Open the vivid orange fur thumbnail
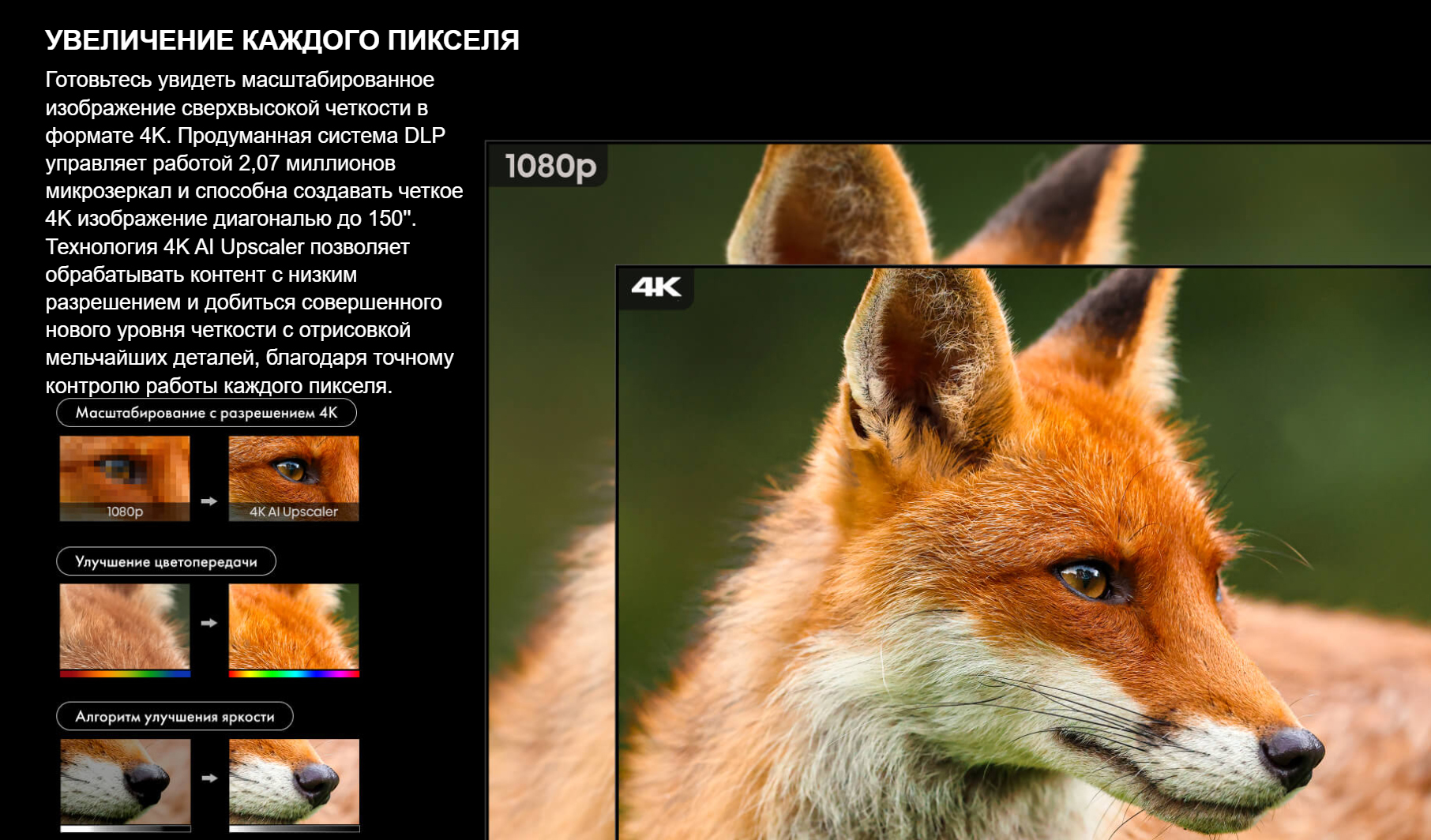Image resolution: width=1431 pixels, height=840 pixels. tap(293, 625)
